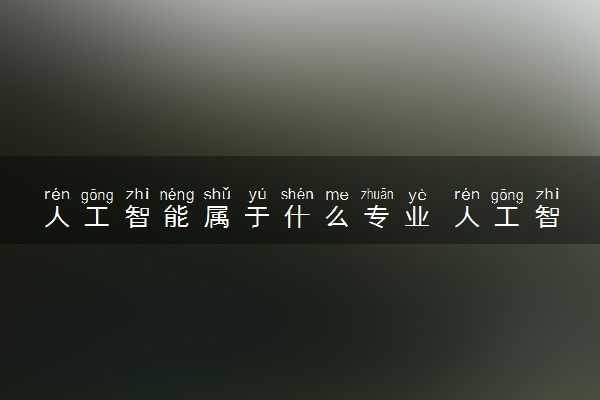Click the character 专 in the caption
The width and height of the screenshot is (600, 400).
(x=377, y=216)
